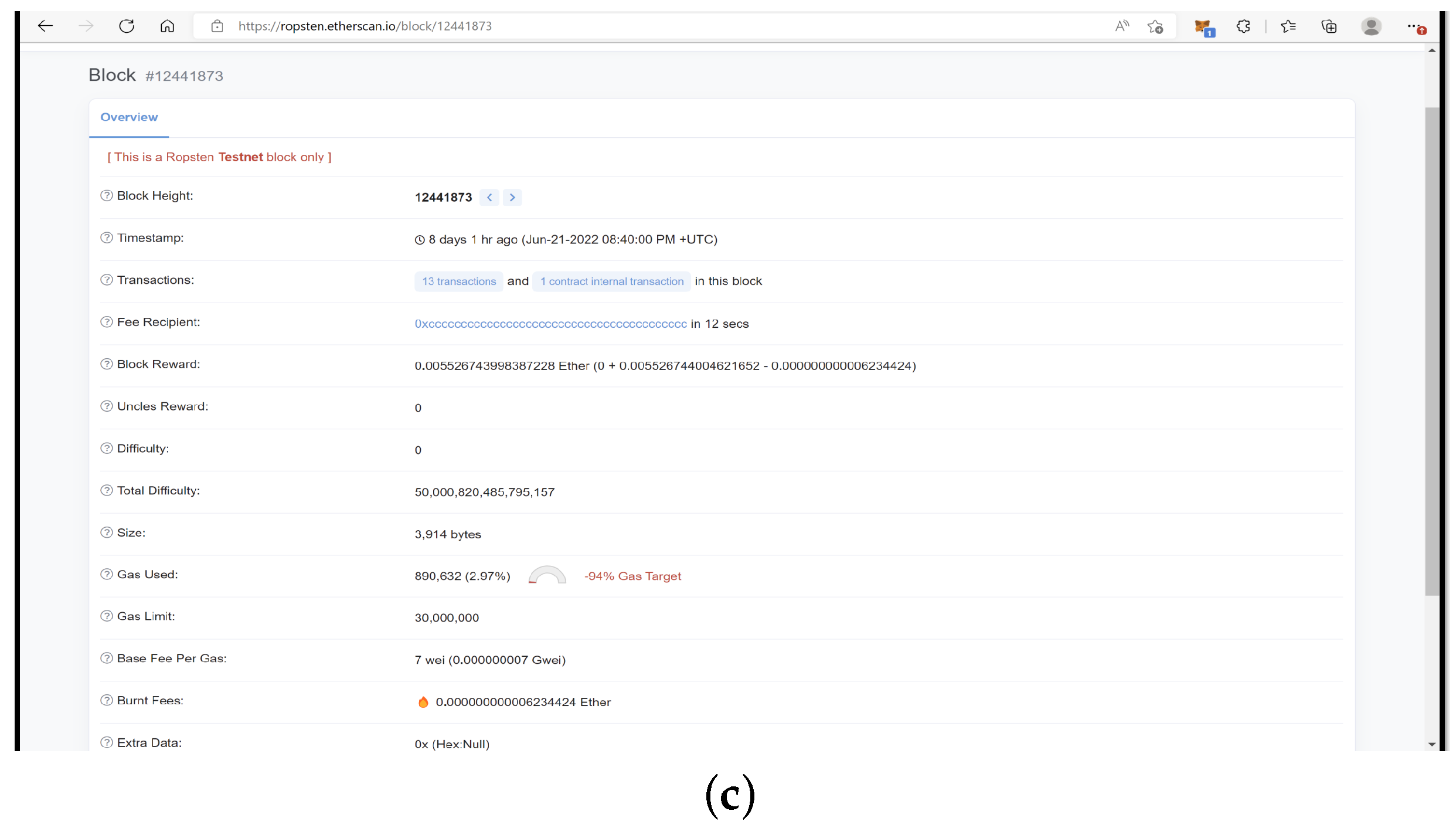Screen dimensions: 1456x828
Task: Add page to favorites star icon
Action: coord(1155,26)
